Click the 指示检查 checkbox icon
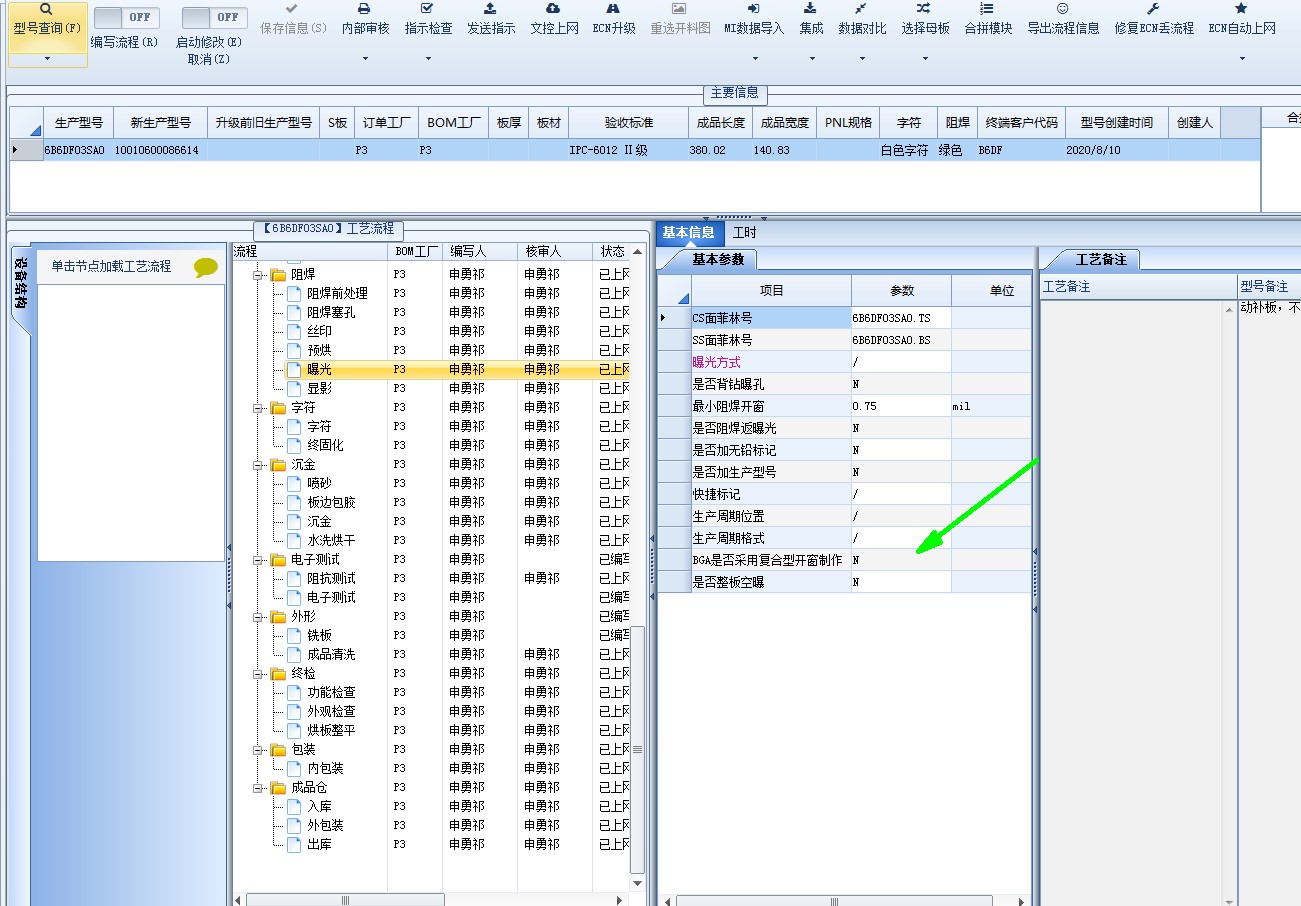The width and height of the screenshot is (1301, 906). [x=428, y=9]
